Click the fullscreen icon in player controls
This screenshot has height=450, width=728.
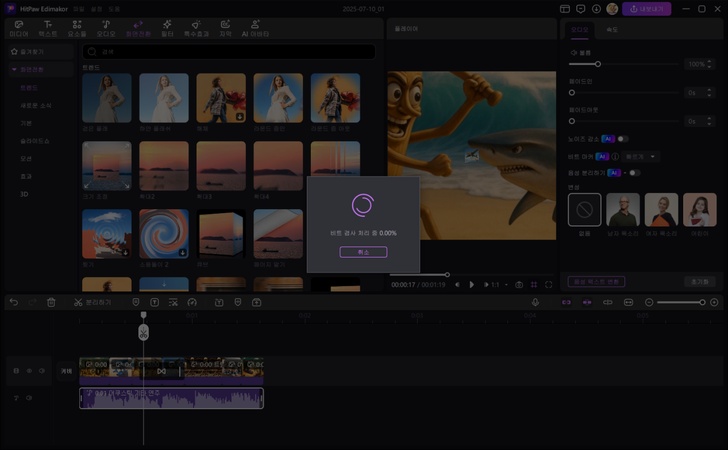(549, 285)
